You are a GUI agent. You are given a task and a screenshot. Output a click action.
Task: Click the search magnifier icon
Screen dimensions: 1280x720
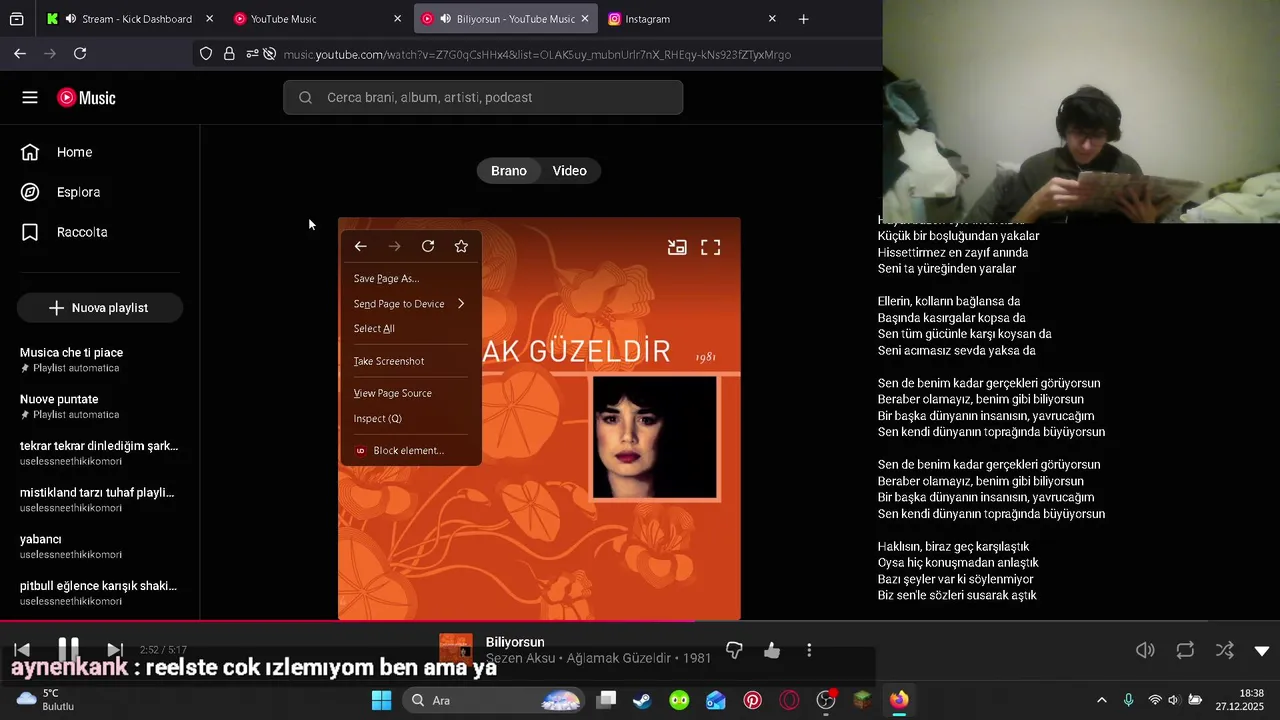305,97
